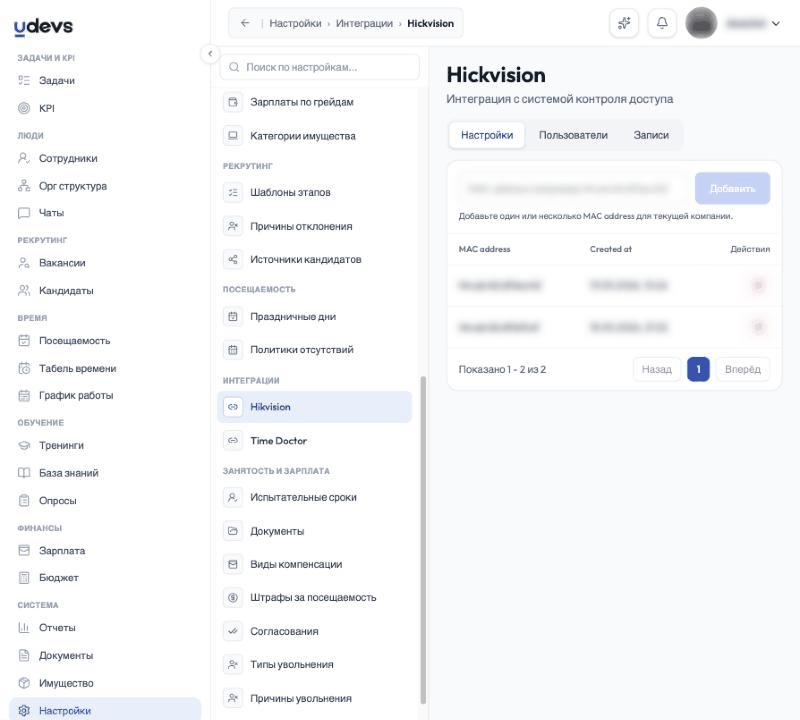This screenshot has width=800, height=720.
Task: Open Зарплата in the sidebar
Action: [105, 551]
